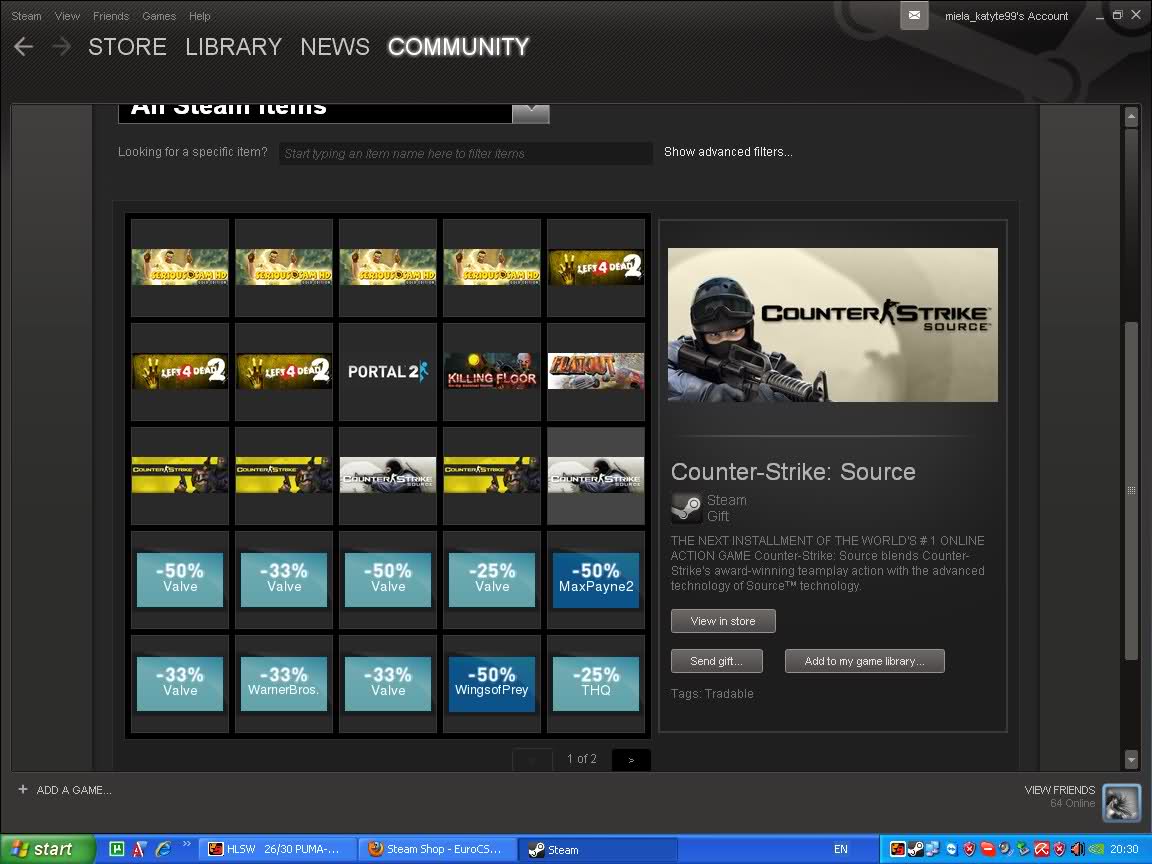1152x864 pixels.
Task: Click the EN language indicator
Action: (840, 849)
